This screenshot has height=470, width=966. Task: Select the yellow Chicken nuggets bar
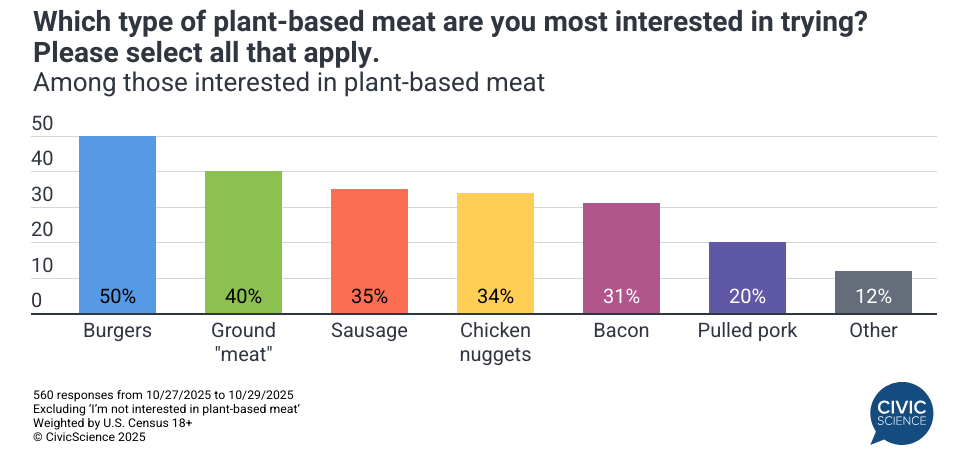coord(495,249)
